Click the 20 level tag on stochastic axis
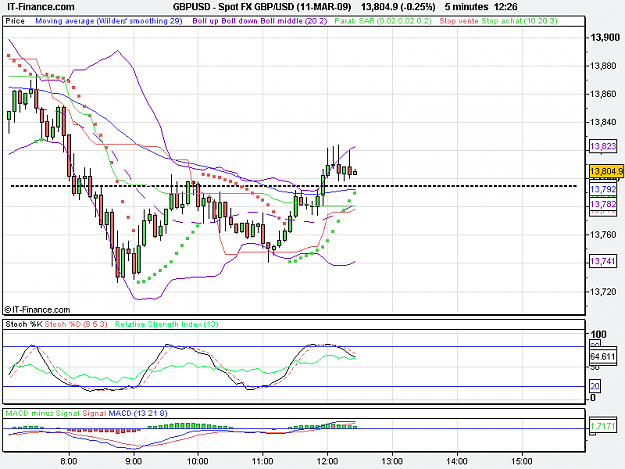The height and width of the screenshot is (469, 625). 595,386
